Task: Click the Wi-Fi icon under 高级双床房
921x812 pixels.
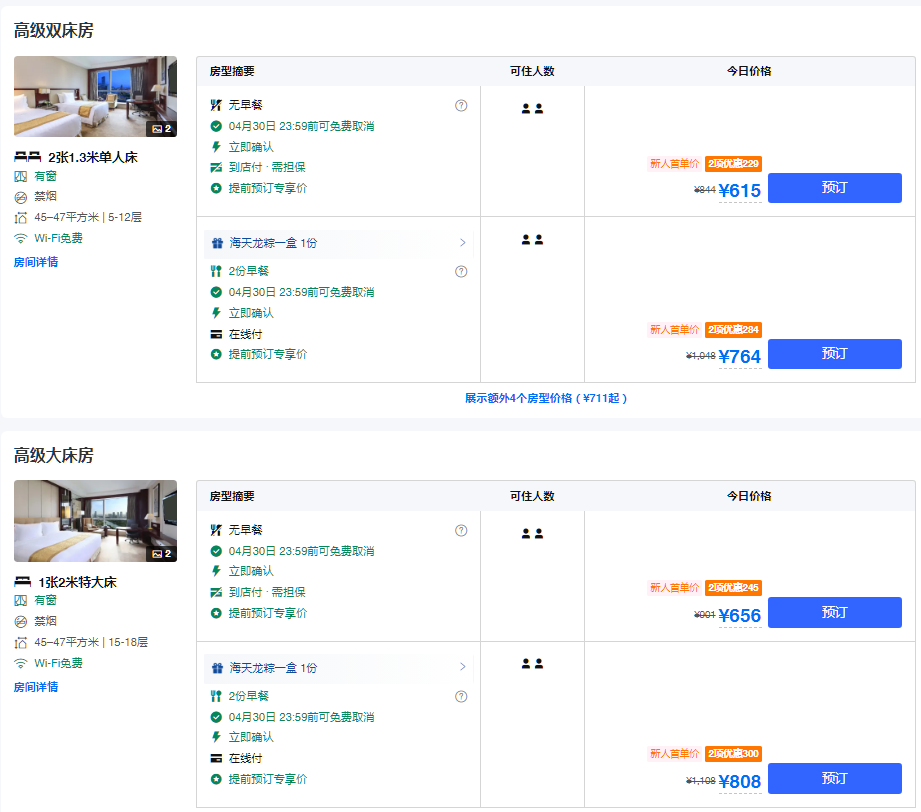Action: click(x=21, y=239)
